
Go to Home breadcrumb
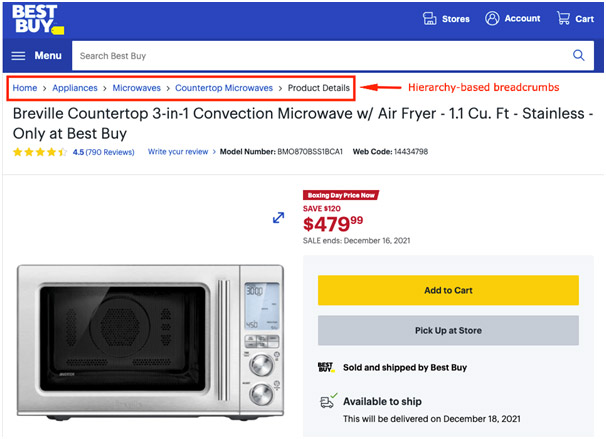point(25,89)
